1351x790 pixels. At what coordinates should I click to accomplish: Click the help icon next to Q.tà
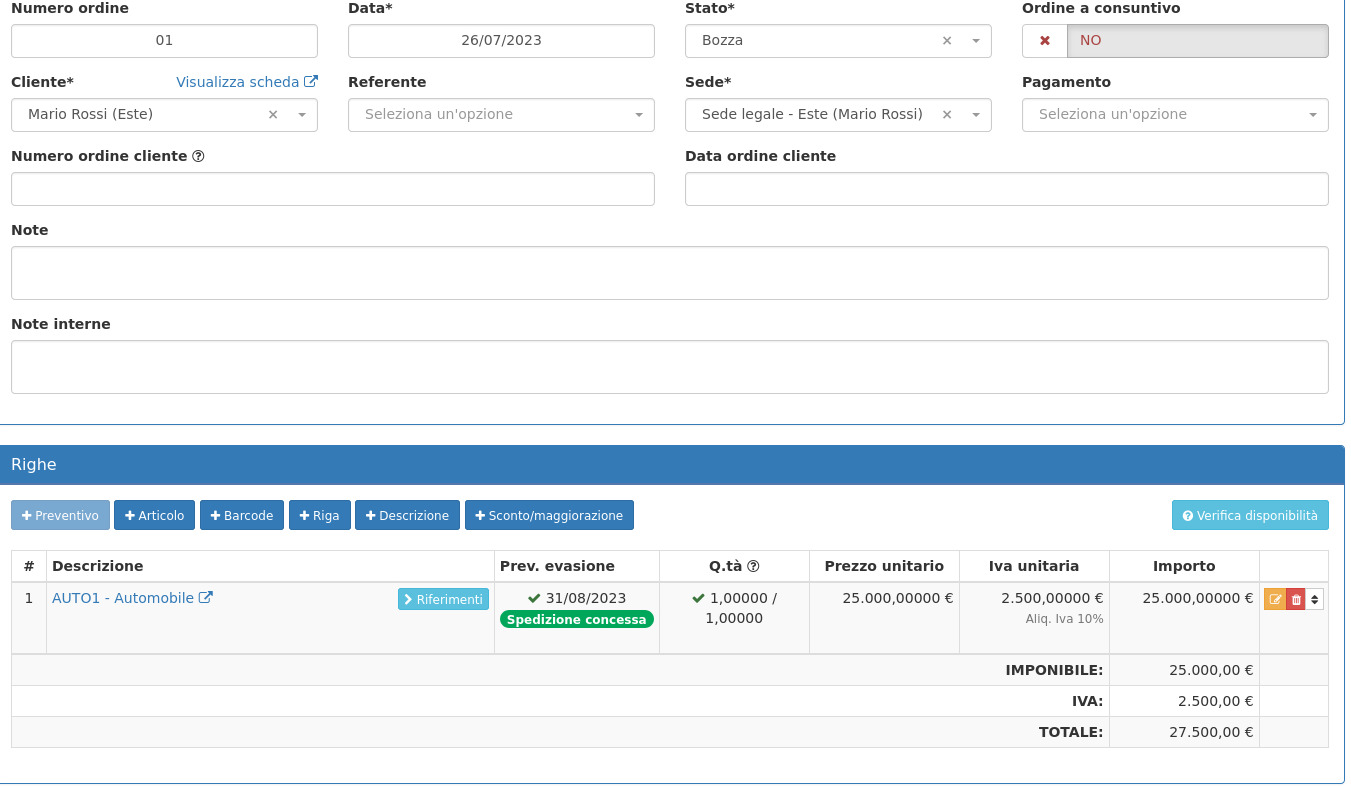point(753,566)
